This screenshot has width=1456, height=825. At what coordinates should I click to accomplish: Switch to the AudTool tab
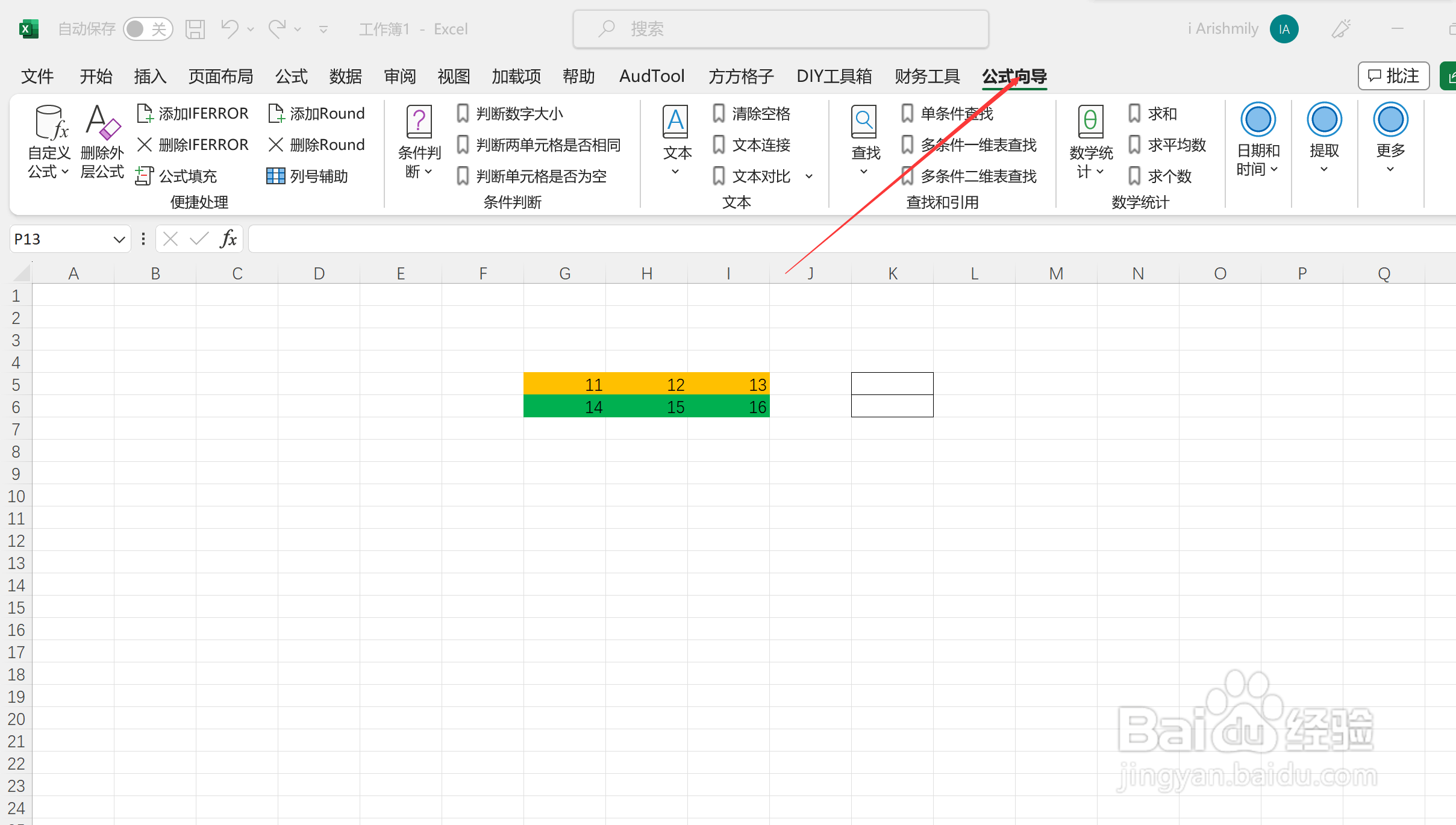click(652, 76)
